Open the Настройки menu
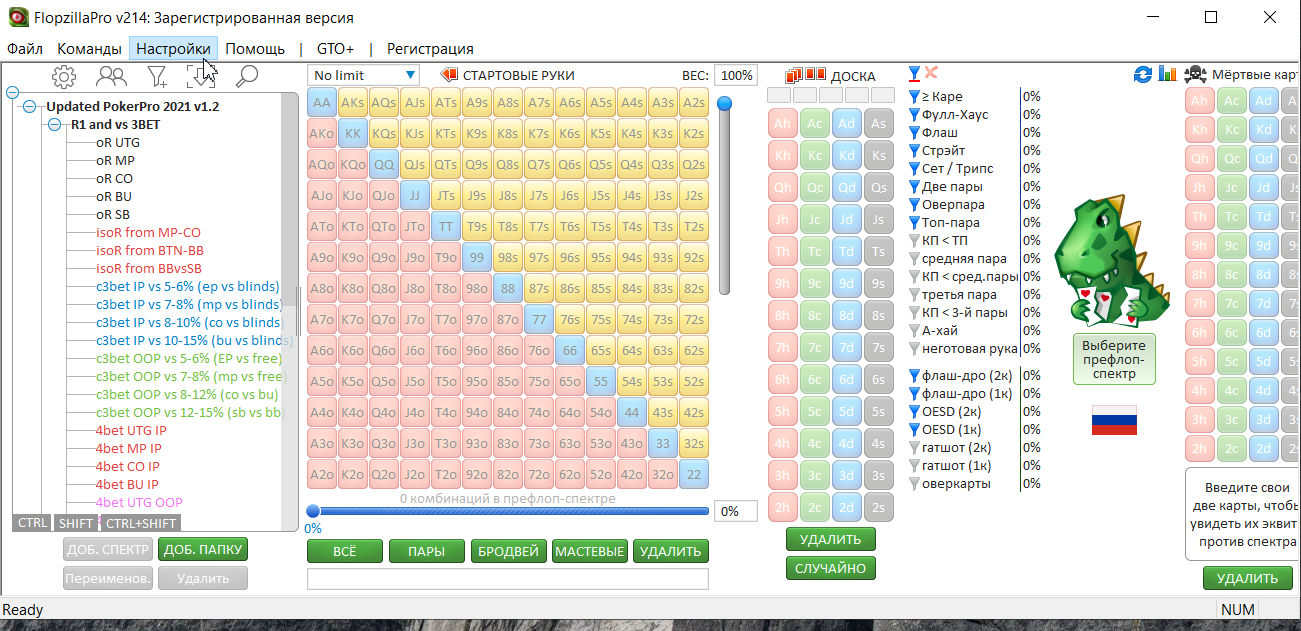Image resolution: width=1301 pixels, height=631 pixels. (173, 48)
